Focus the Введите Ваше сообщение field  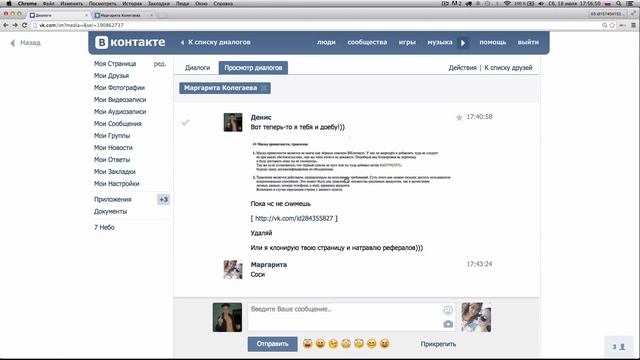click(x=352, y=317)
